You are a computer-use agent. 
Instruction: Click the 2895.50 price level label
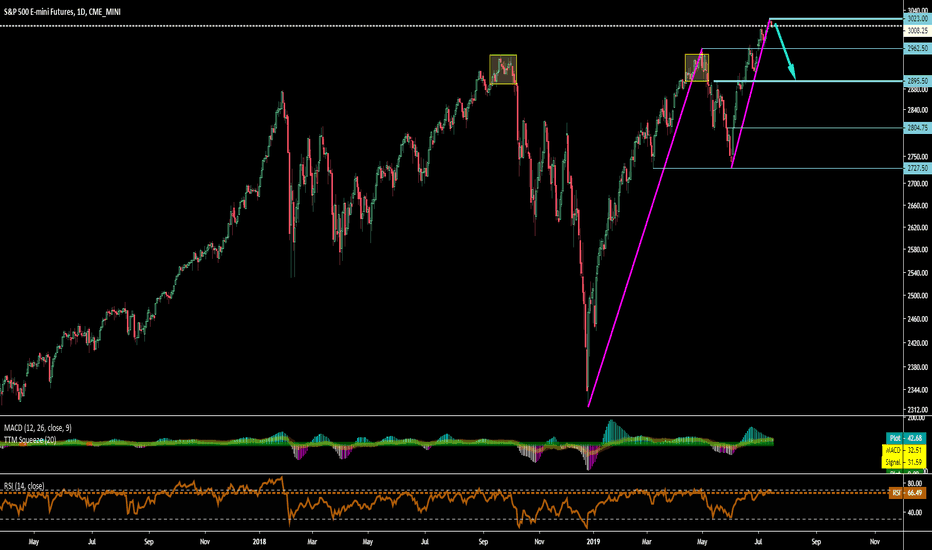click(x=917, y=81)
